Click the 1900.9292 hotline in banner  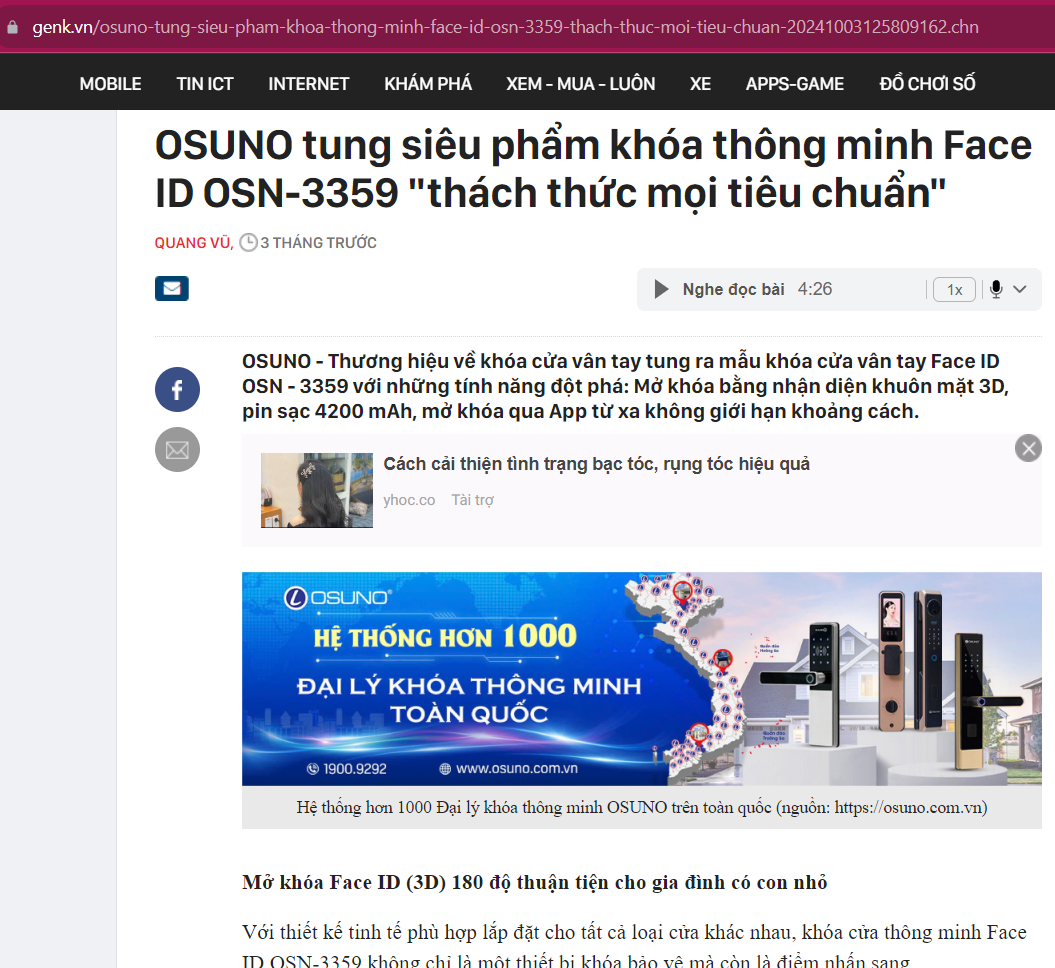coord(347,768)
